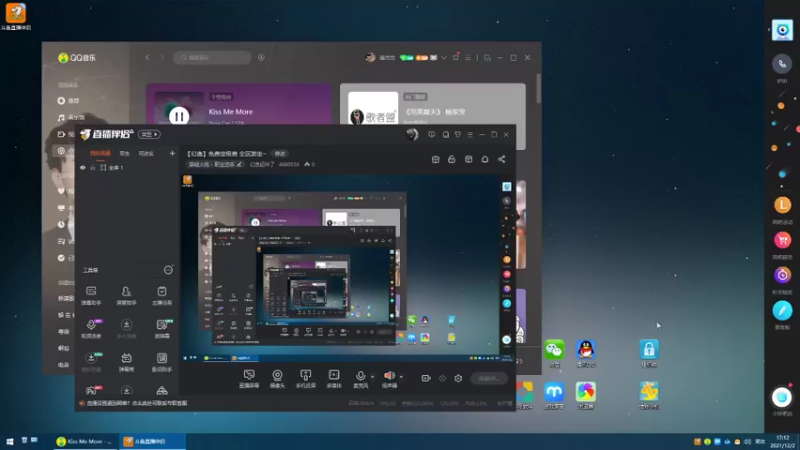Viewport: 800px width, 450px height.
Task: Open feedback message icon in 直播伴侣 title bar
Action: [432, 135]
